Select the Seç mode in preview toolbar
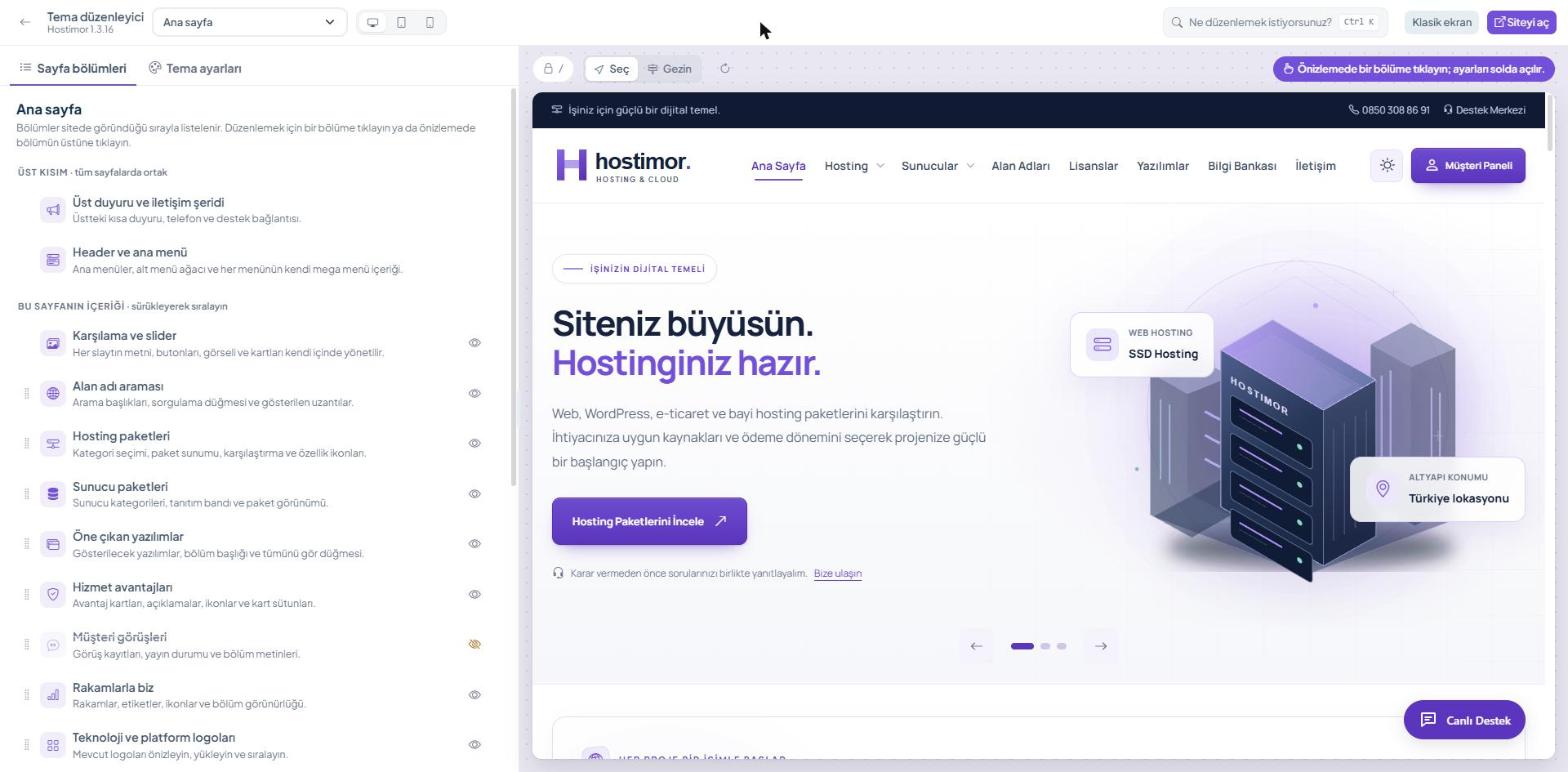1568x772 pixels. (611, 69)
